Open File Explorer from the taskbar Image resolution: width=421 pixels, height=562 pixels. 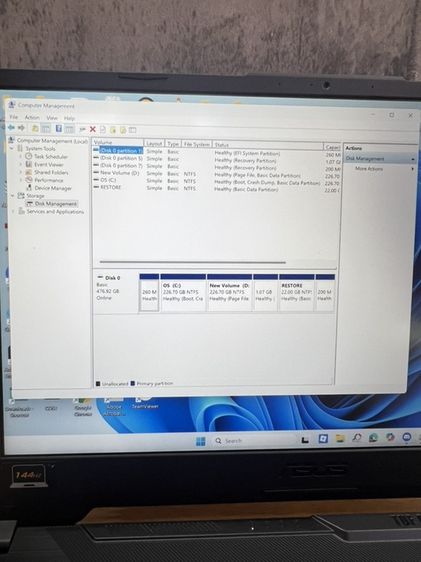click(x=340, y=438)
